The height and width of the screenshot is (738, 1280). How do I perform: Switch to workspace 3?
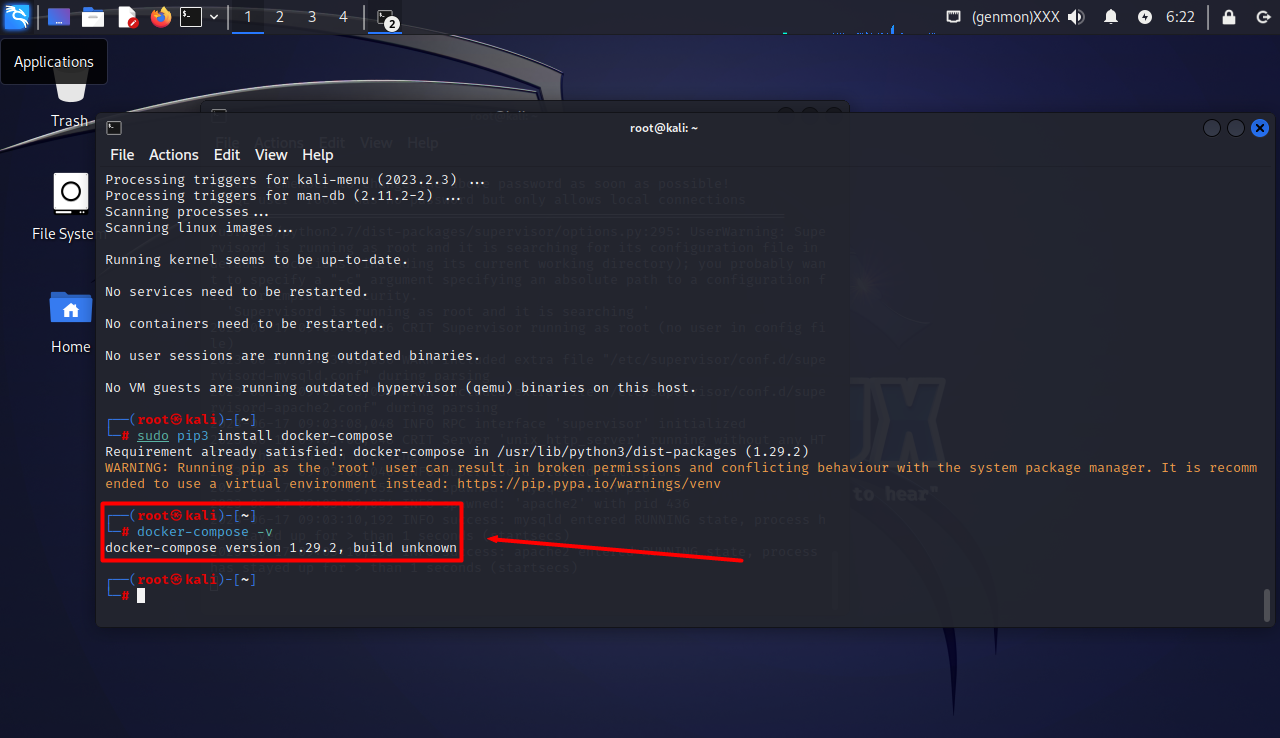(x=312, y=17)
